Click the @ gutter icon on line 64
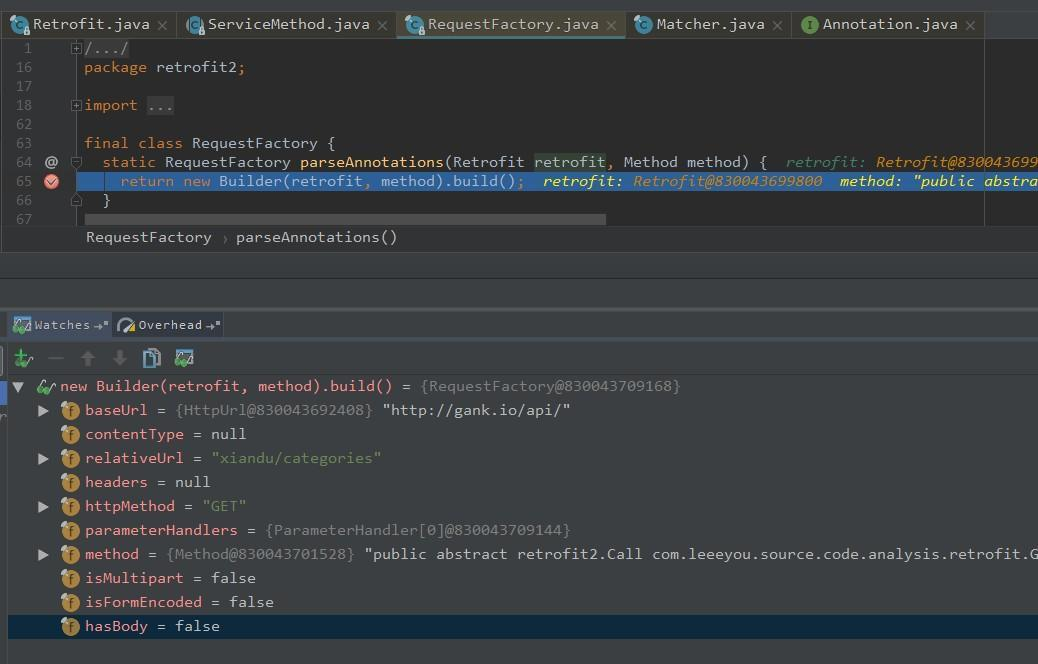This screenshot has height=664, width=1038. click(x=51, y=162)
